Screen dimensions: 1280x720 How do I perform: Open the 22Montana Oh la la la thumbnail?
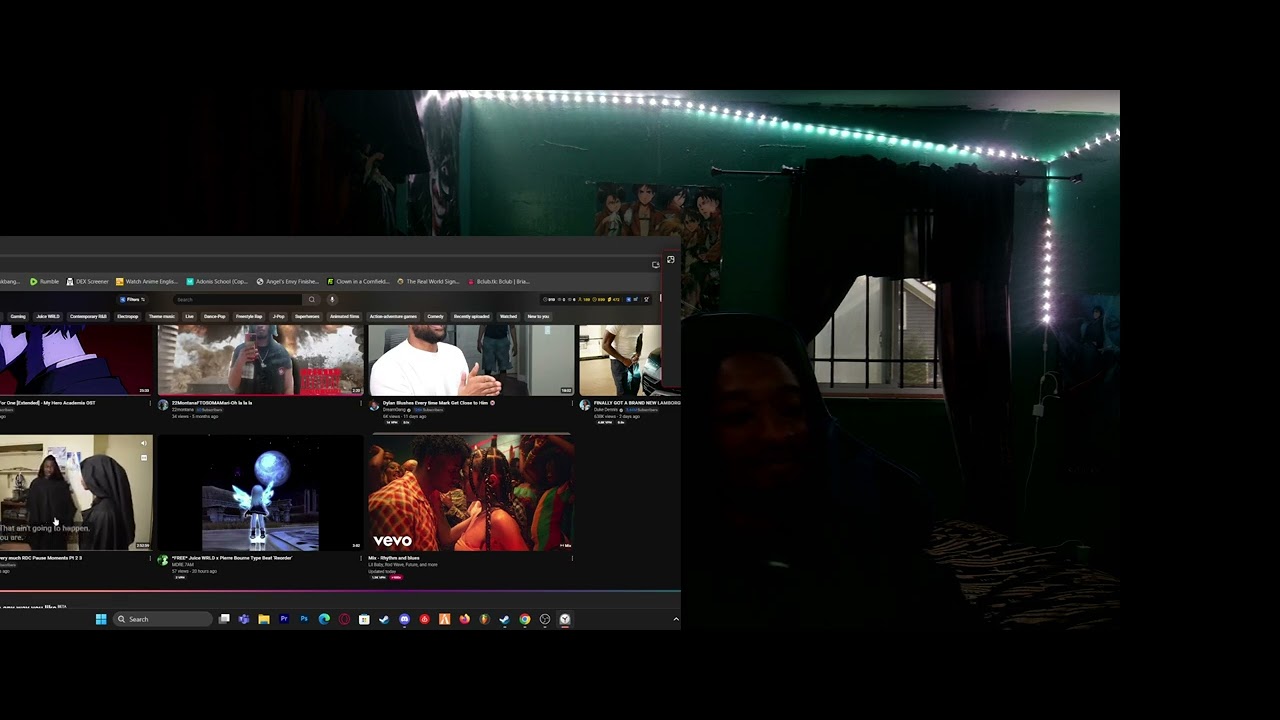click(260, 360)
